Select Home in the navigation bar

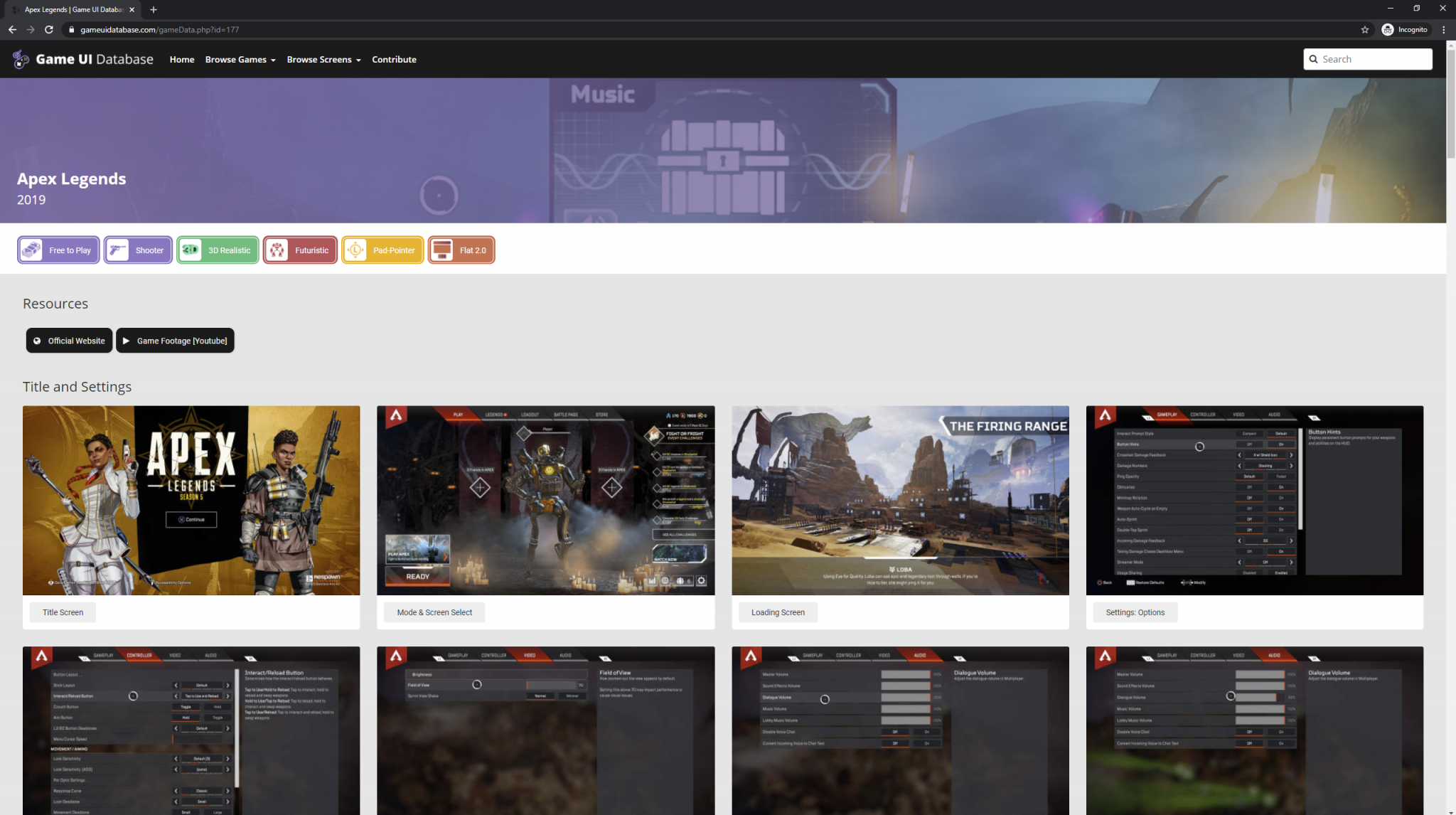[181, 59]
